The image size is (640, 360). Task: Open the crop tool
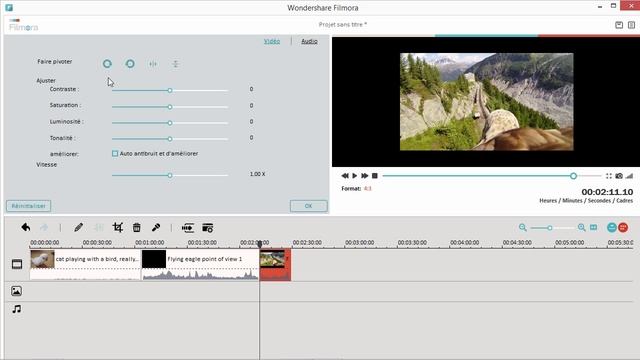[x=118, y=227]
